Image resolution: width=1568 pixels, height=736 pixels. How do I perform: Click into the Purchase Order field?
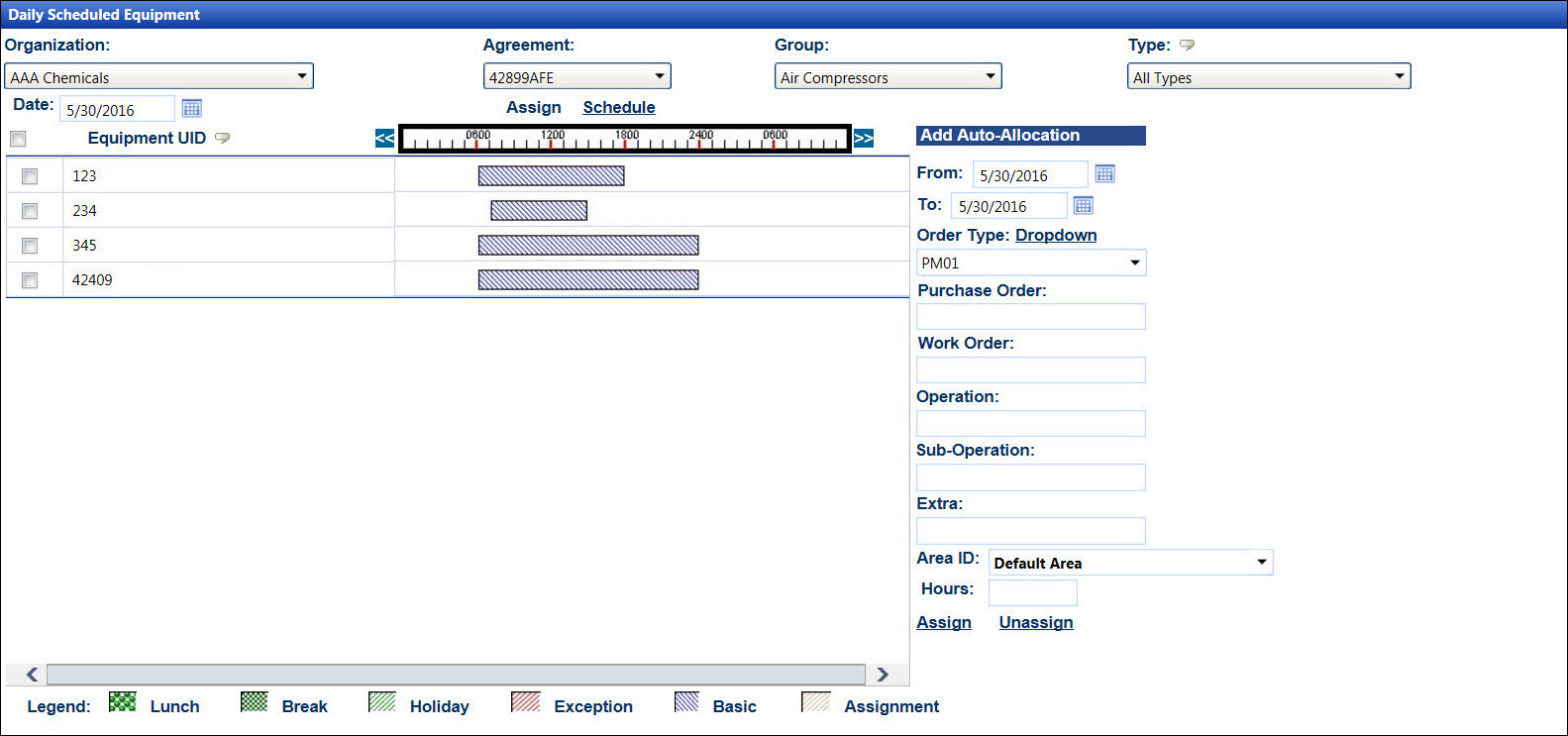click(x=1030, y=317)
